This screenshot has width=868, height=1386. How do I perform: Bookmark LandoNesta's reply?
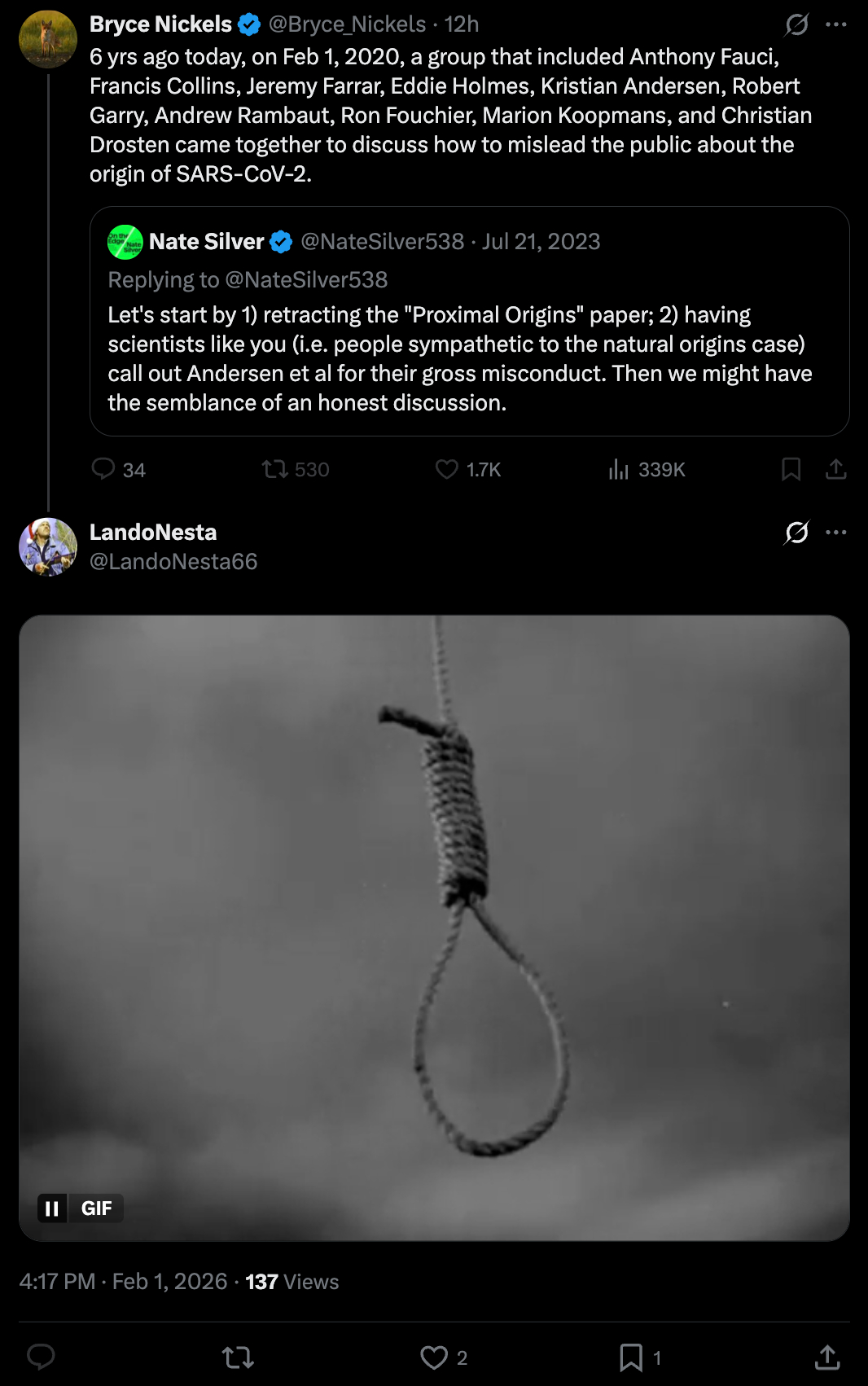631,1357
